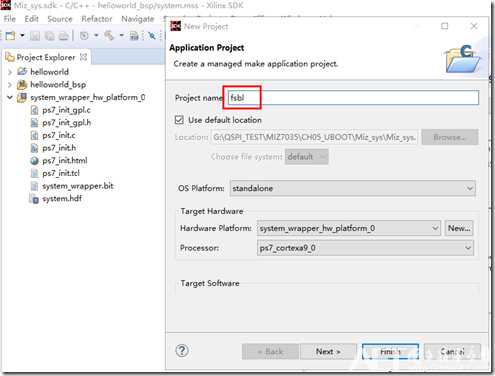495x376 pixels.
Task: Click the blue cursor toolbar icon
Action: [152, 36]
